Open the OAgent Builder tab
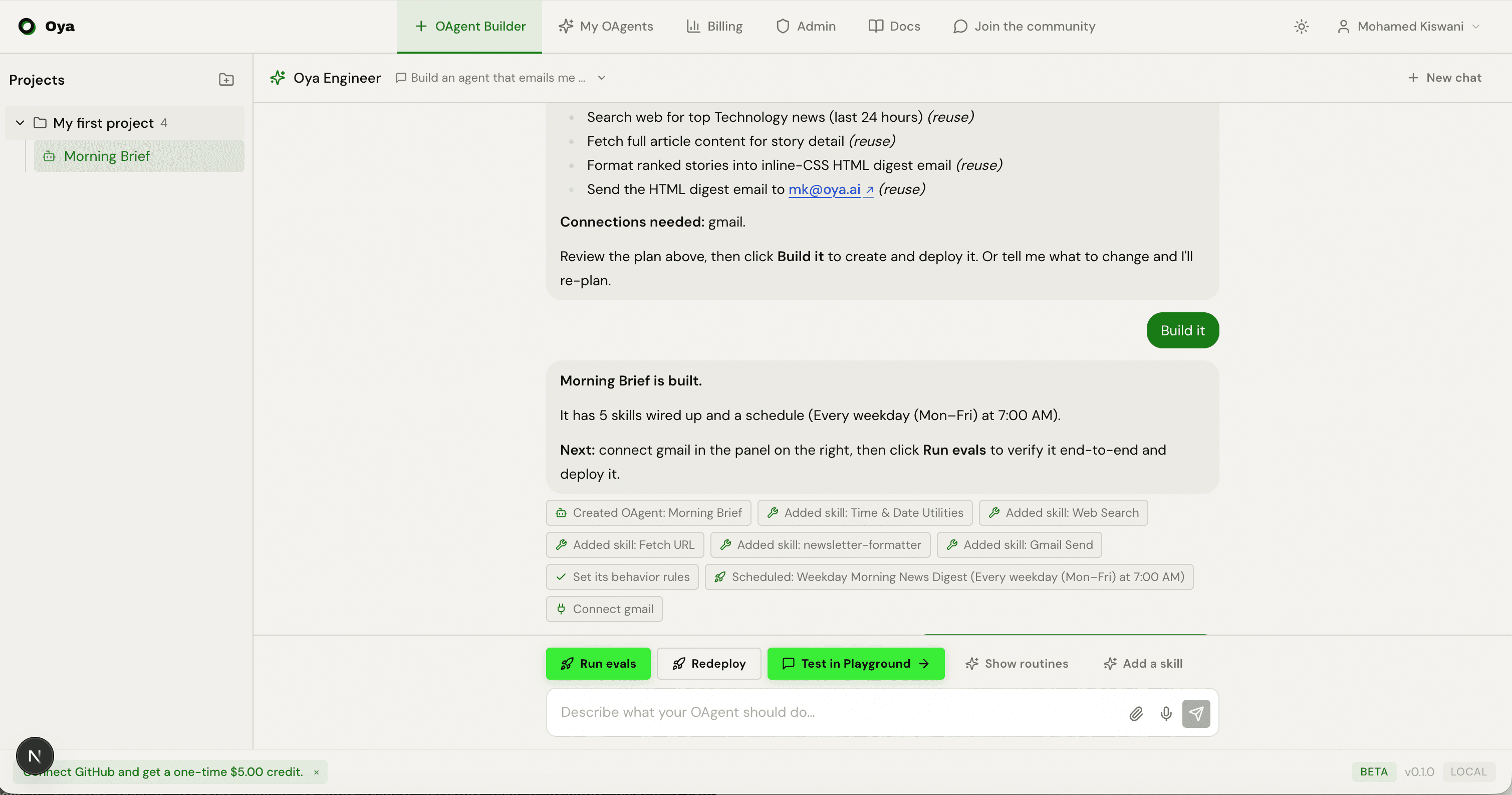1512x795 pixels. [x=469, y=27]
